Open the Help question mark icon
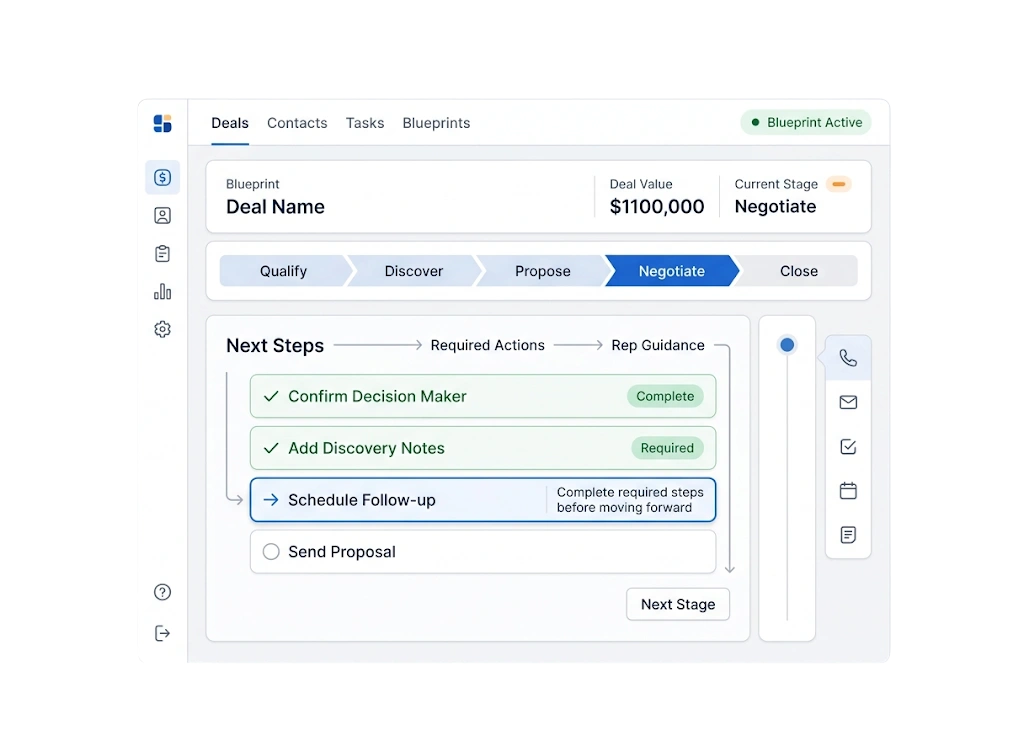Image resolution: width=1024 pixels, height=741 pixels. [x=163, y=592]
